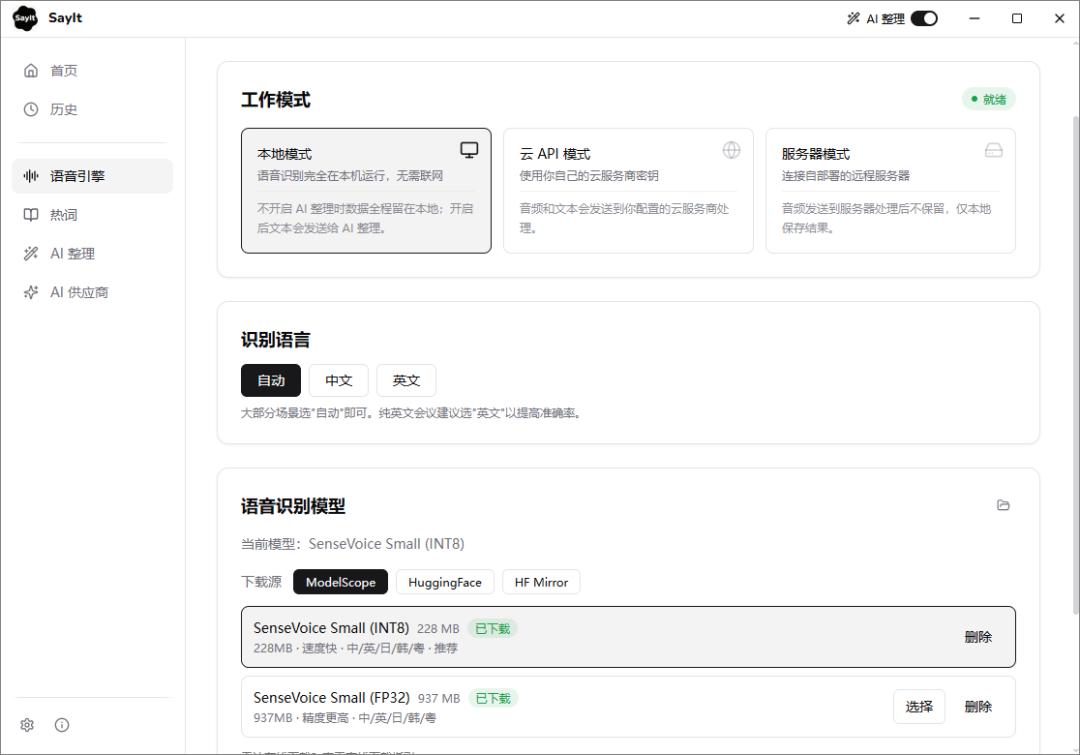
Task: Click the monitor icon in 本地模式 card
Action: pos(469,150)
